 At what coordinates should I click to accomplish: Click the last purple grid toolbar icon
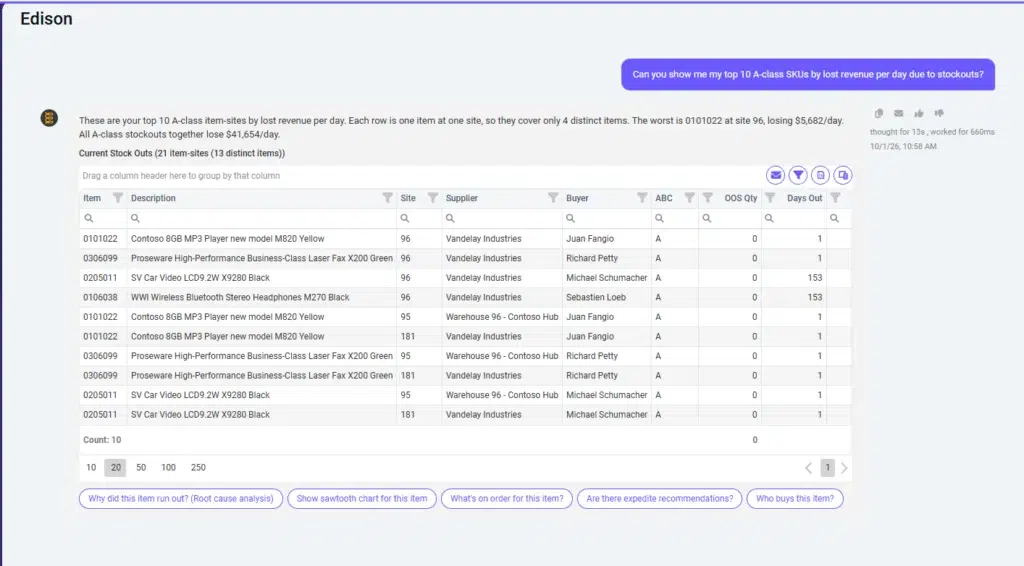click(x=843, y=175)
